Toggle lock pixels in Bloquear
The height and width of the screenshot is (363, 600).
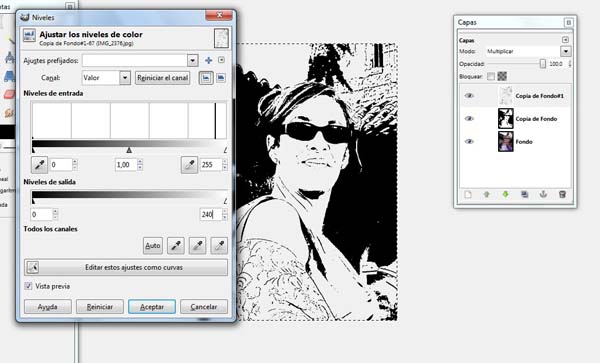point(491,77)
